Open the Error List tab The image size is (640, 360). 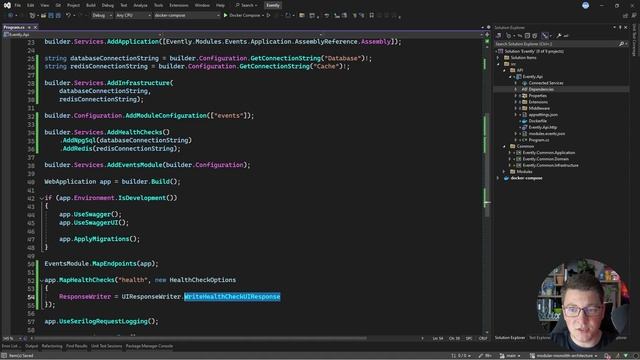coord(10,346)
